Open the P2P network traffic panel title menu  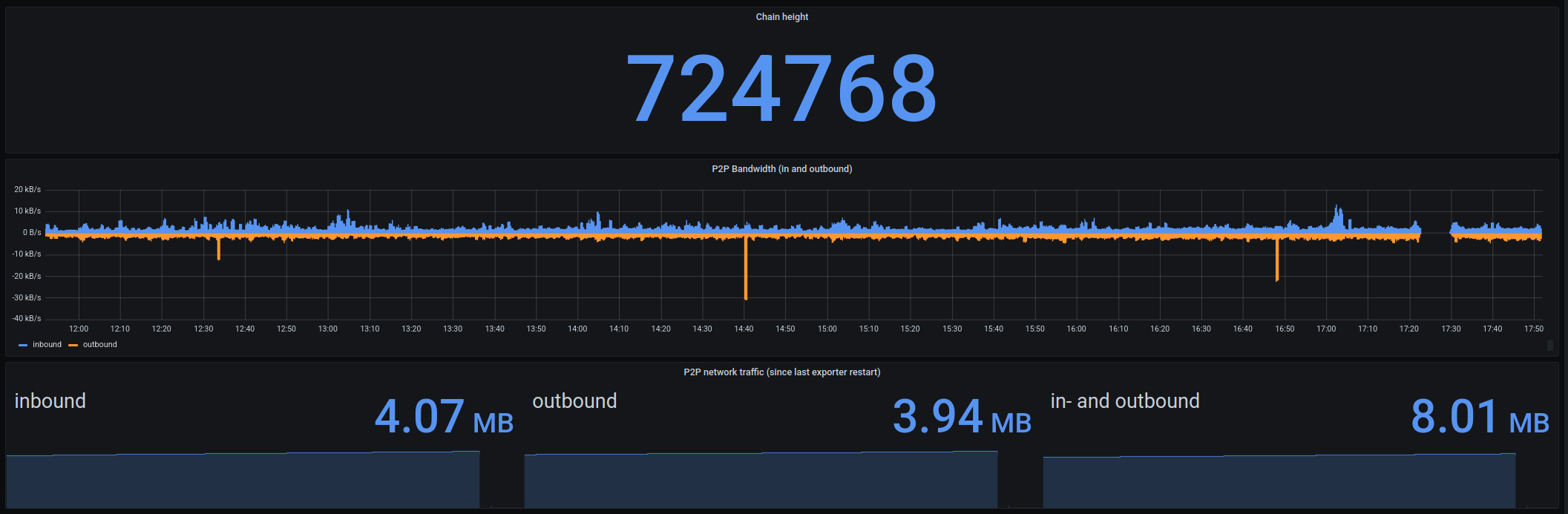coord(781,372)
